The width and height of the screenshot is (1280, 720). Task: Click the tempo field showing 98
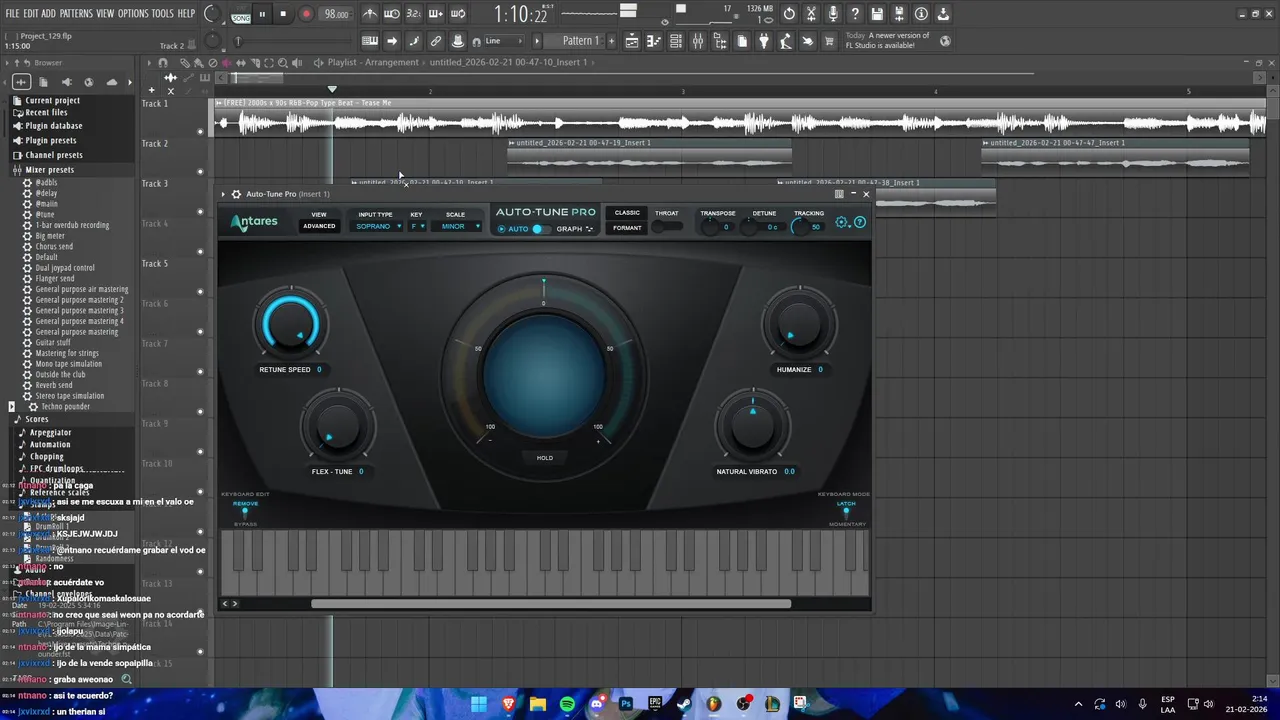coord(337,14)
